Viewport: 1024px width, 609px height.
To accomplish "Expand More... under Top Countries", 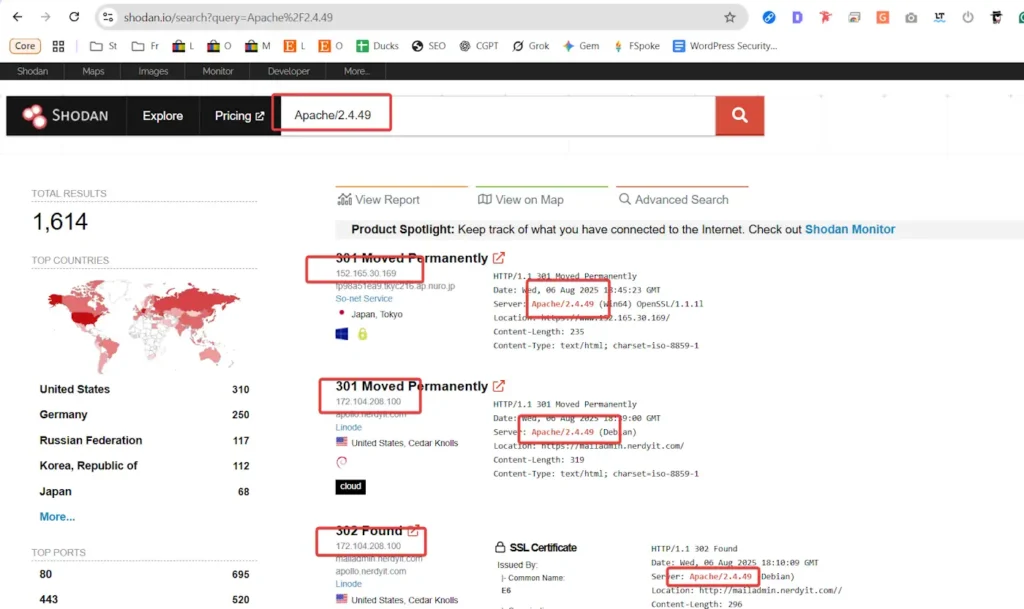I will [x=57, y=516].
